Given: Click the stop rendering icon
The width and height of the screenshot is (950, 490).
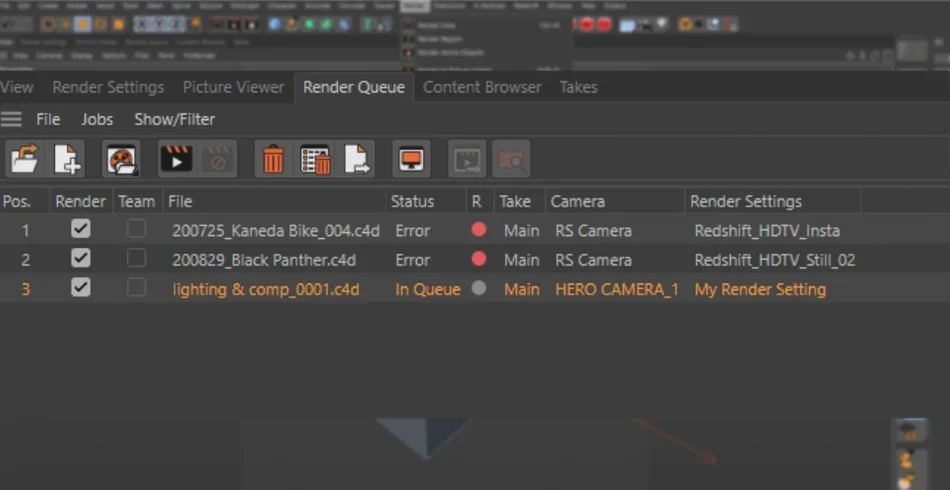Looking at the screenshot, I should click(218, 159).
